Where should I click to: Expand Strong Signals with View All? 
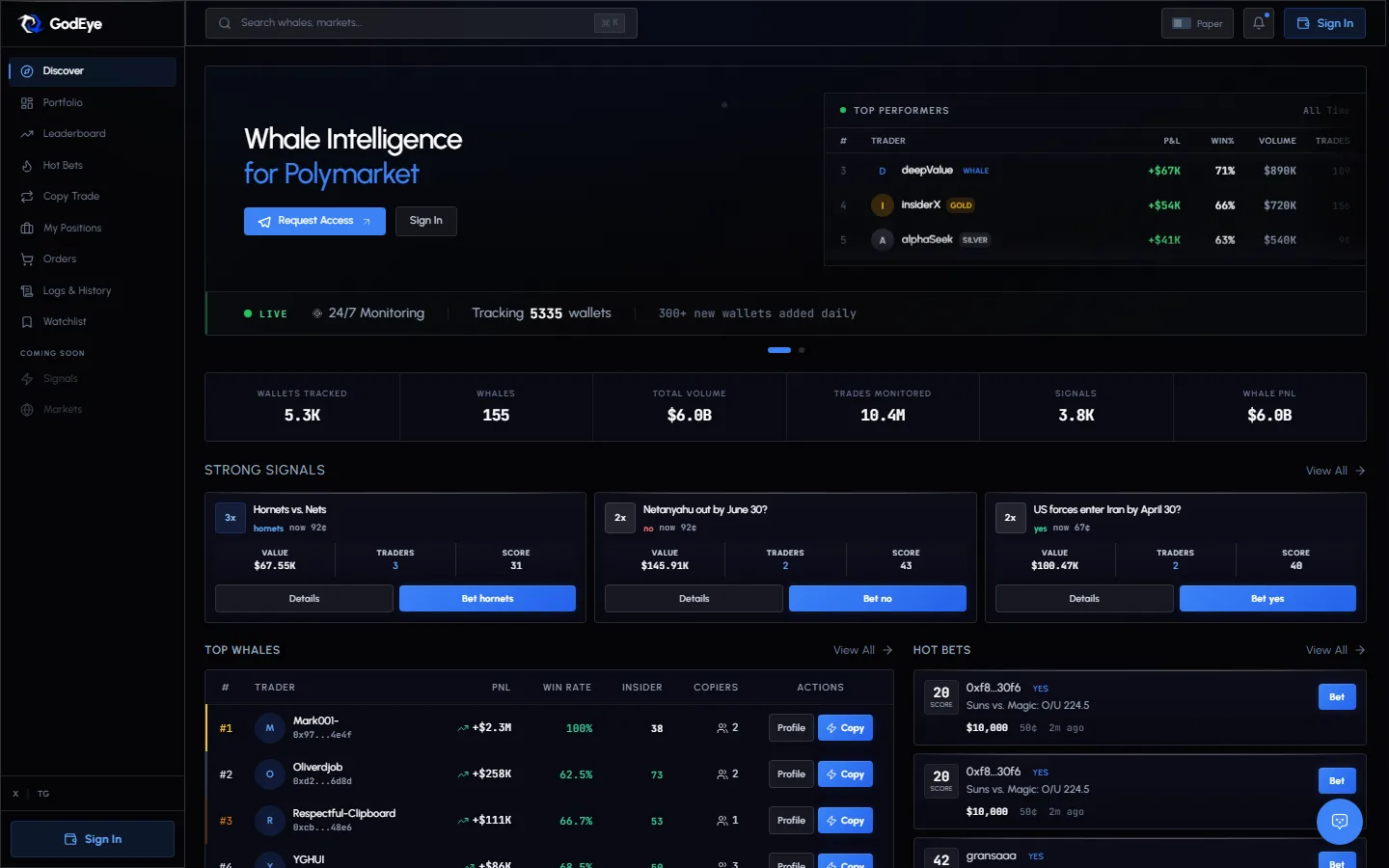(1334, 471)
